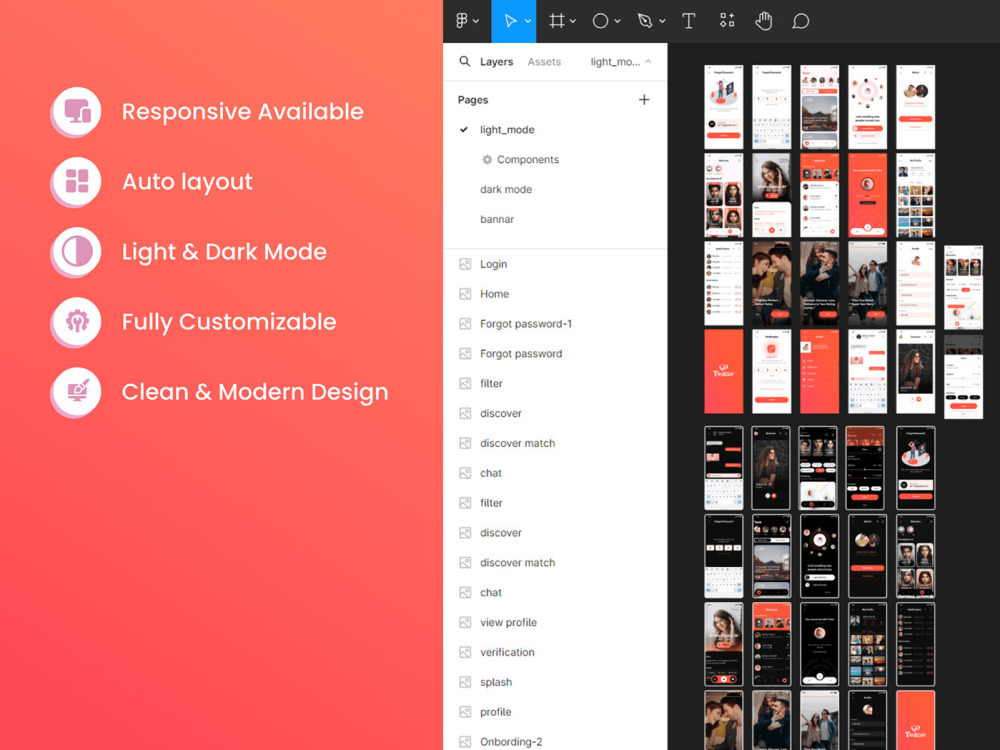Open Move tool options dropdown arrow

click(528, 21)
